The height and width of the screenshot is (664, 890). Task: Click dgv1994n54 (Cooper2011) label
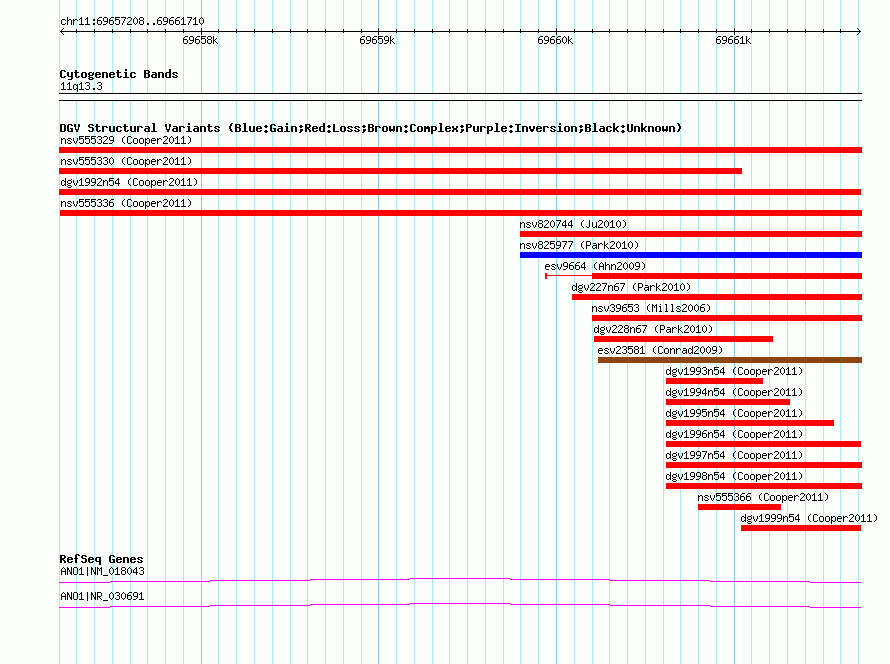[734, 392]
